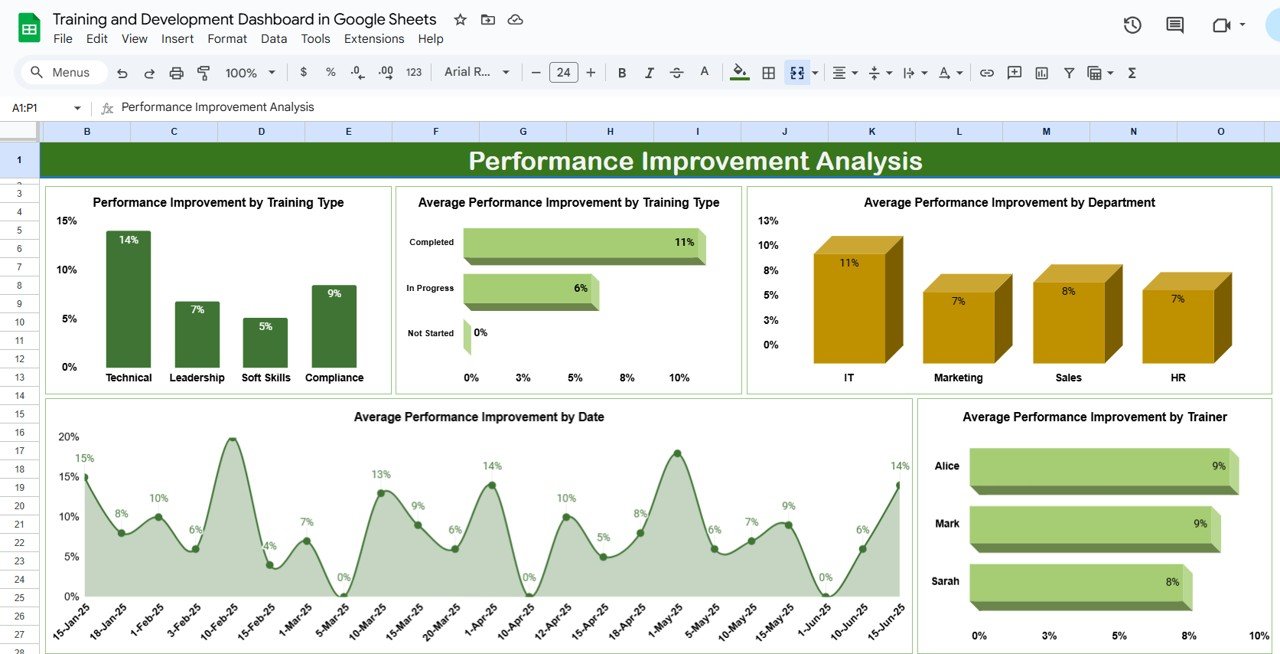Open version history clock icon
The width and height of the screenshot is (1280, 654).
click(1132, 26)
